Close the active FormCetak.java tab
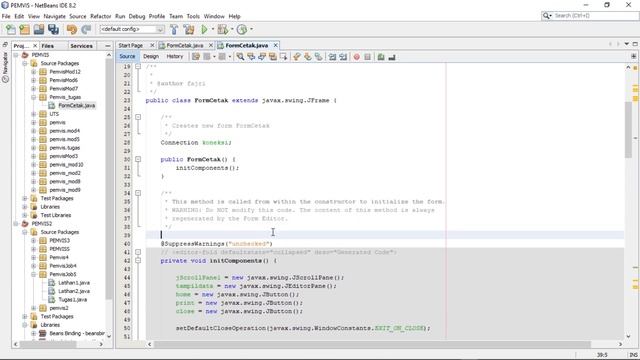 276,45
